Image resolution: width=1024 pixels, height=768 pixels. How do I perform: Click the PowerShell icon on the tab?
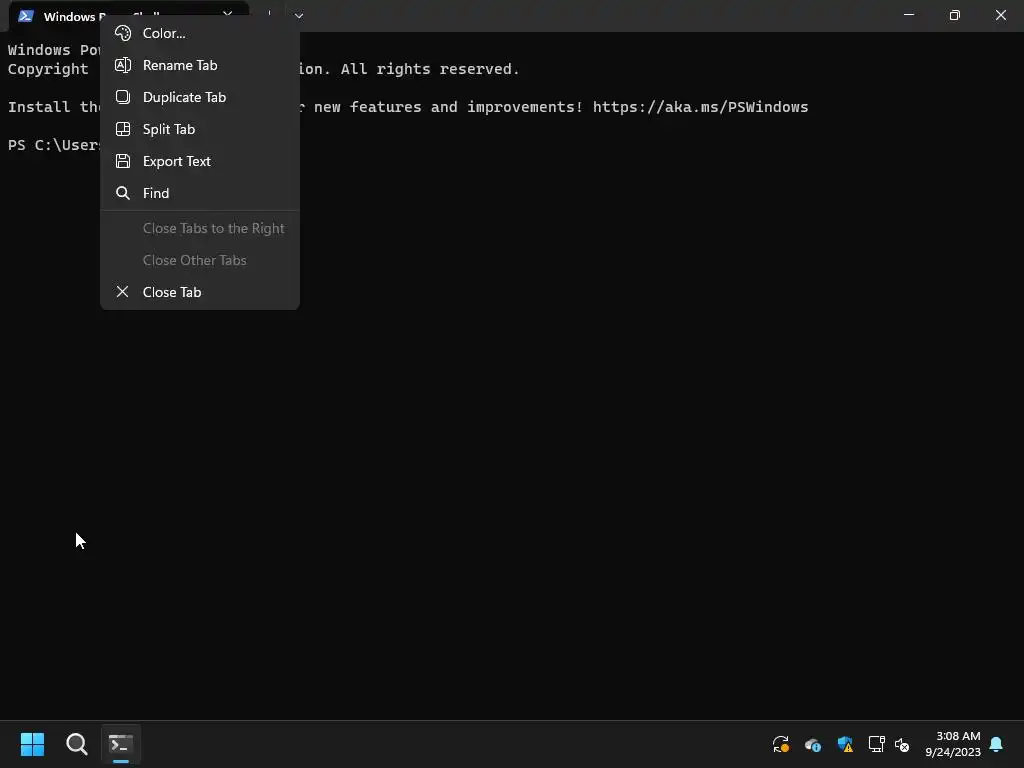click(x=25, y=16)
